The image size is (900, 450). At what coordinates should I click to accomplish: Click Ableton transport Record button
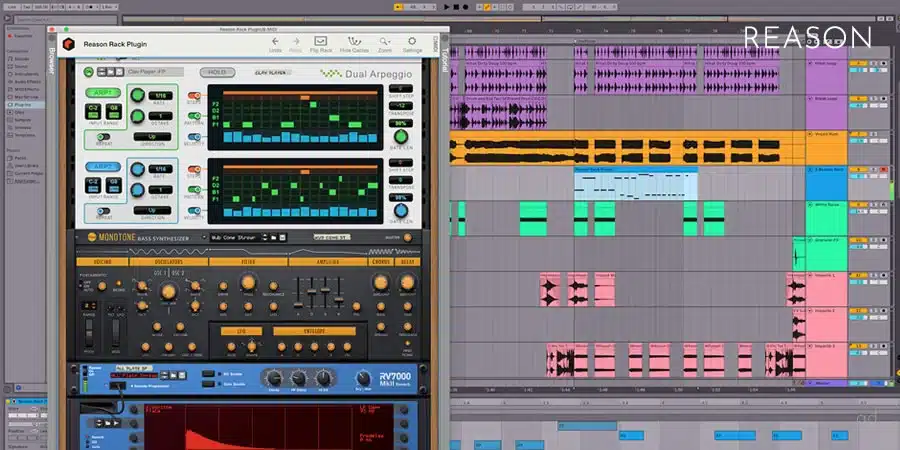click(465, 7)
